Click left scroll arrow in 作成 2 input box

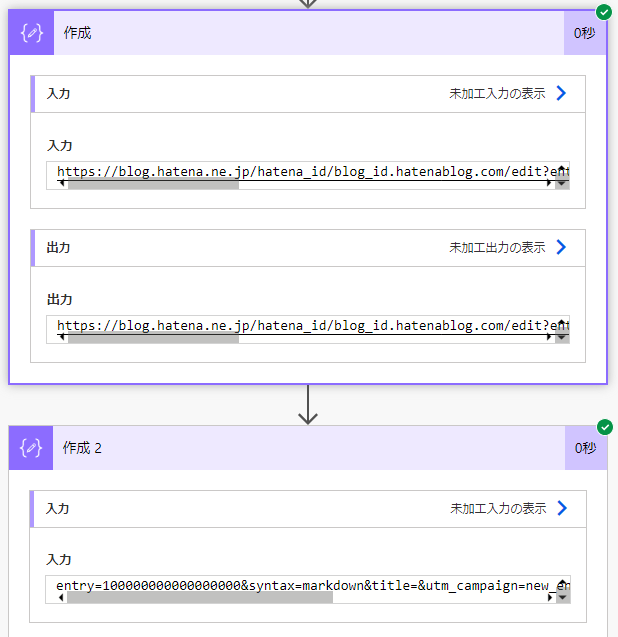point(61,598)
